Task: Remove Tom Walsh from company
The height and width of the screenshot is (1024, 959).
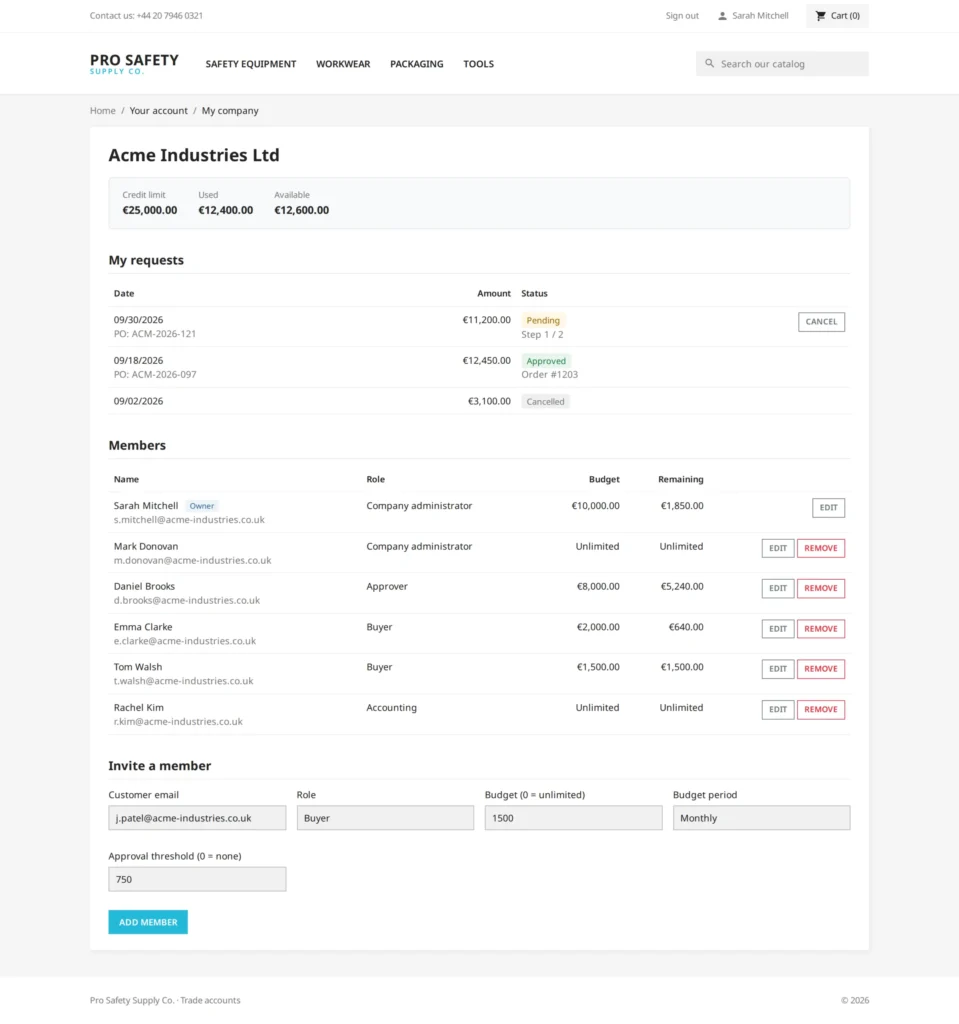Action: (x=821, y=669)
